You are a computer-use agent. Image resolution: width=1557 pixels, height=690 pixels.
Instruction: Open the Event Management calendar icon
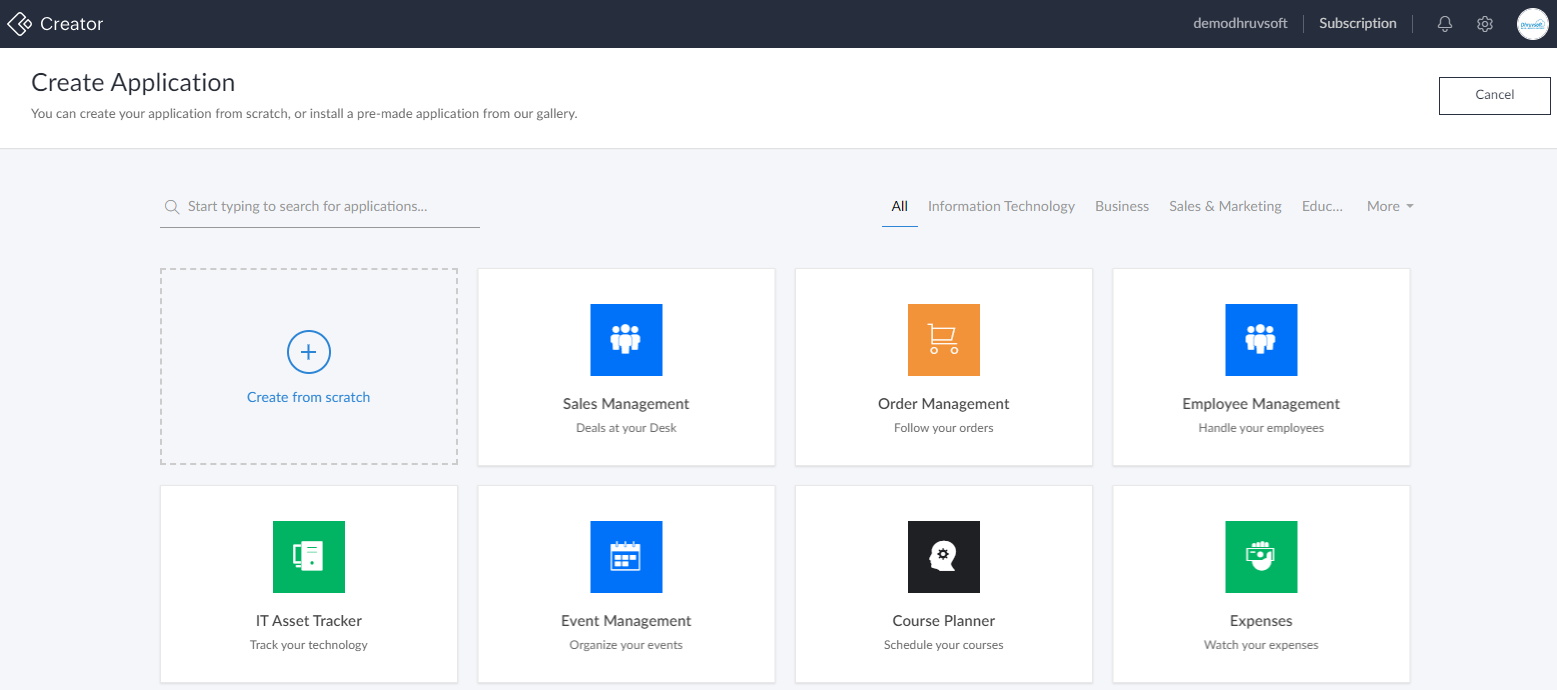(626, 557)
